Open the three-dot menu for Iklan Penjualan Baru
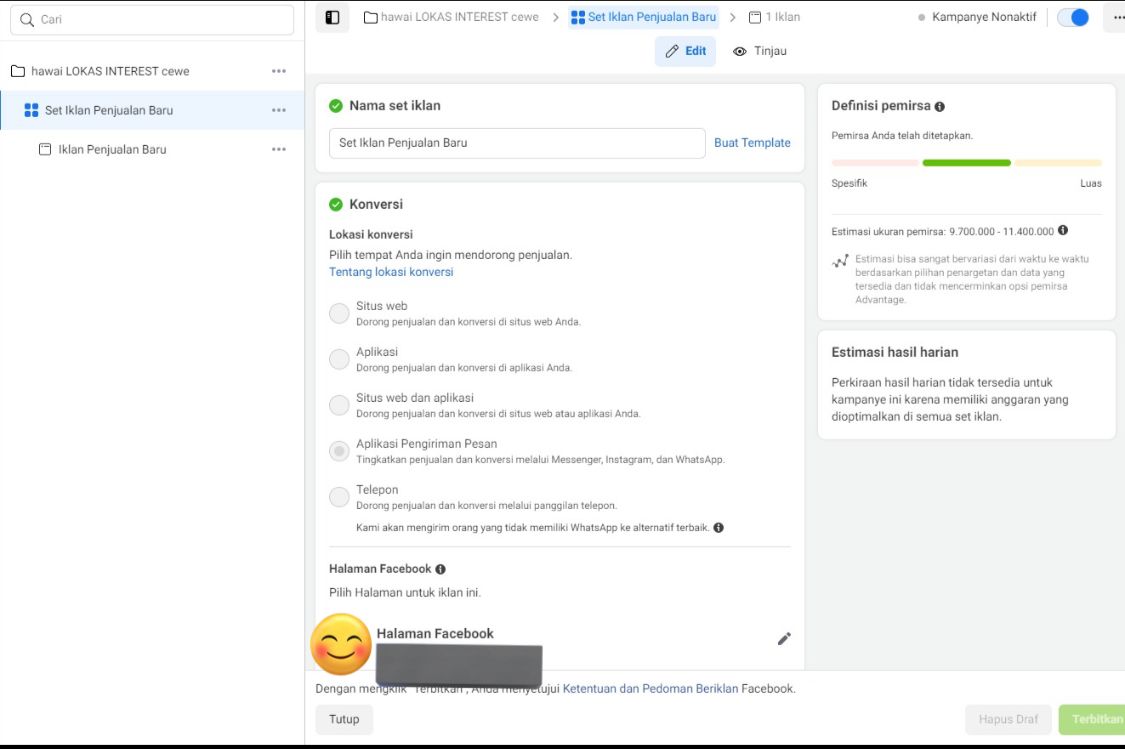Screen dimensions: 1125x749 tap(279, 148)
